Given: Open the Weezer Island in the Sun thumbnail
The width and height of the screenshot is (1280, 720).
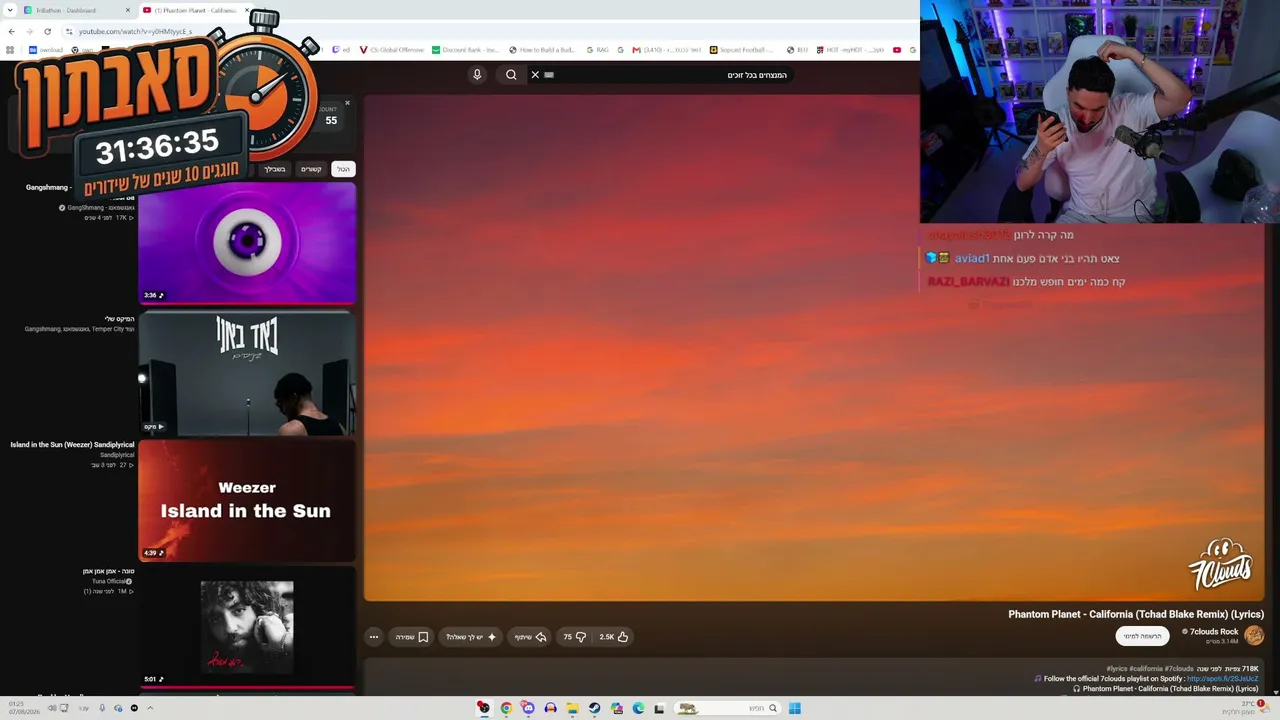Looking at the screenshot, I should pyautogui.click(x=247, y=501).
